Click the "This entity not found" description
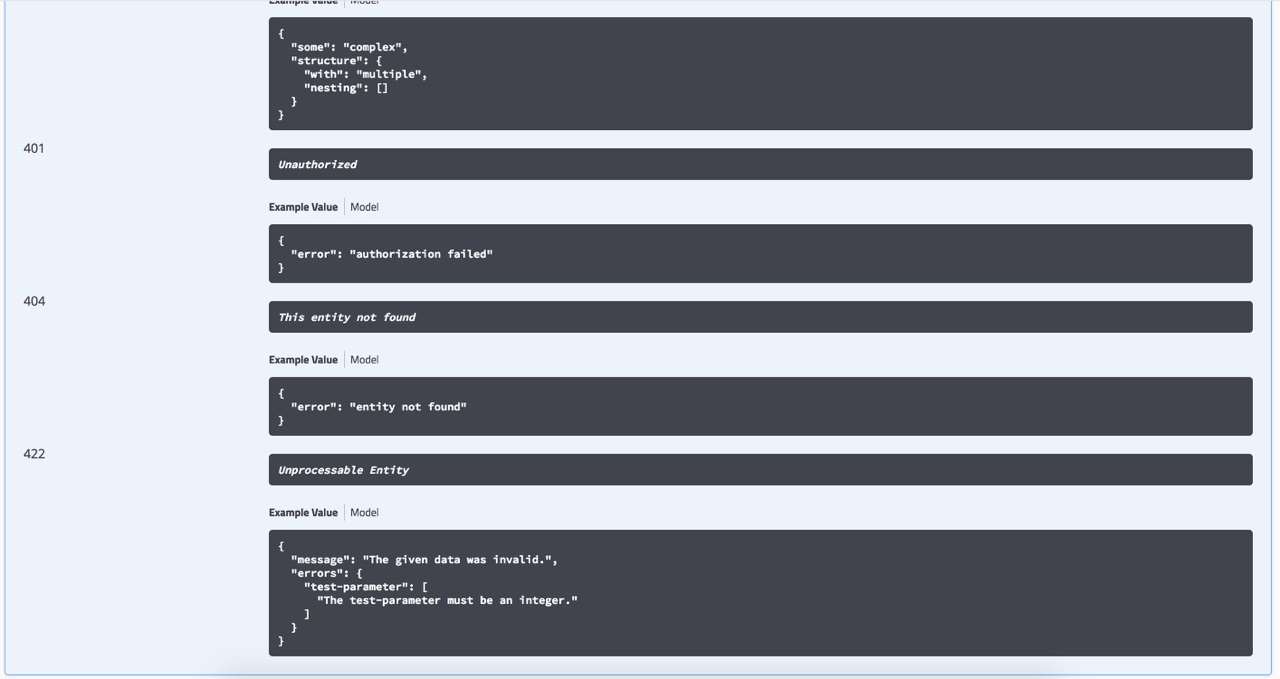The height and width of the screenshot is (679, 1280). coord(347,318)
